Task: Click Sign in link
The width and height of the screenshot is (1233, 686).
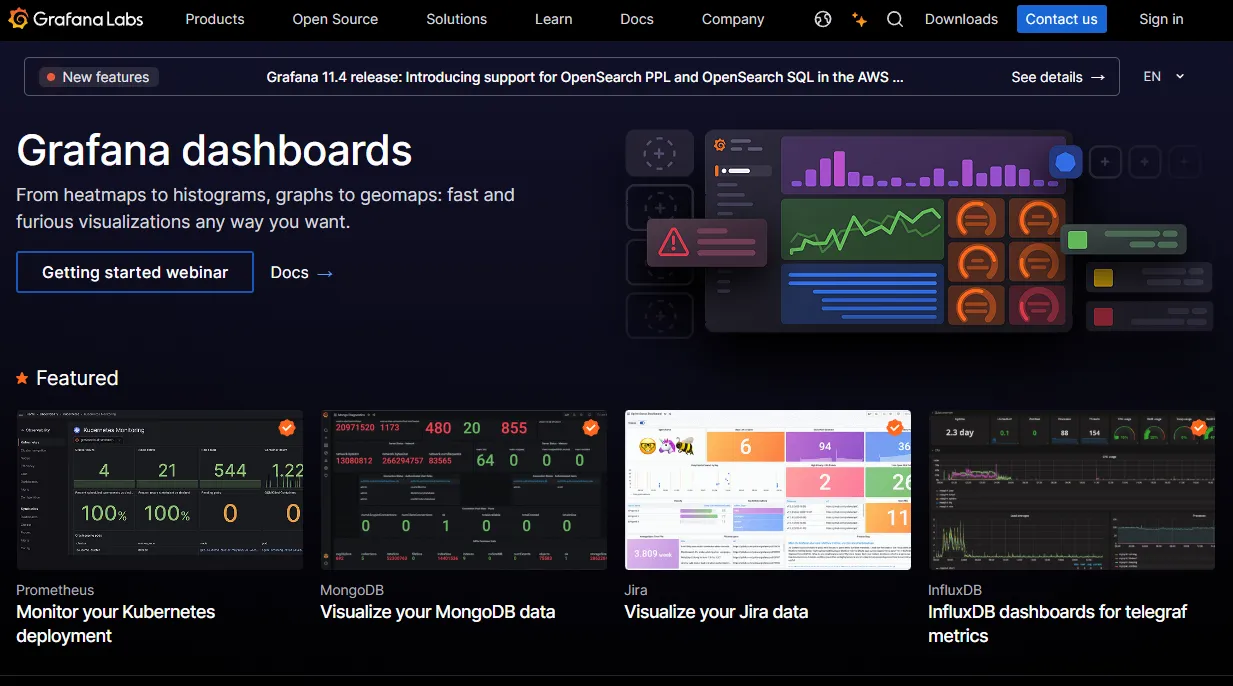Action: coord(1161,19)
